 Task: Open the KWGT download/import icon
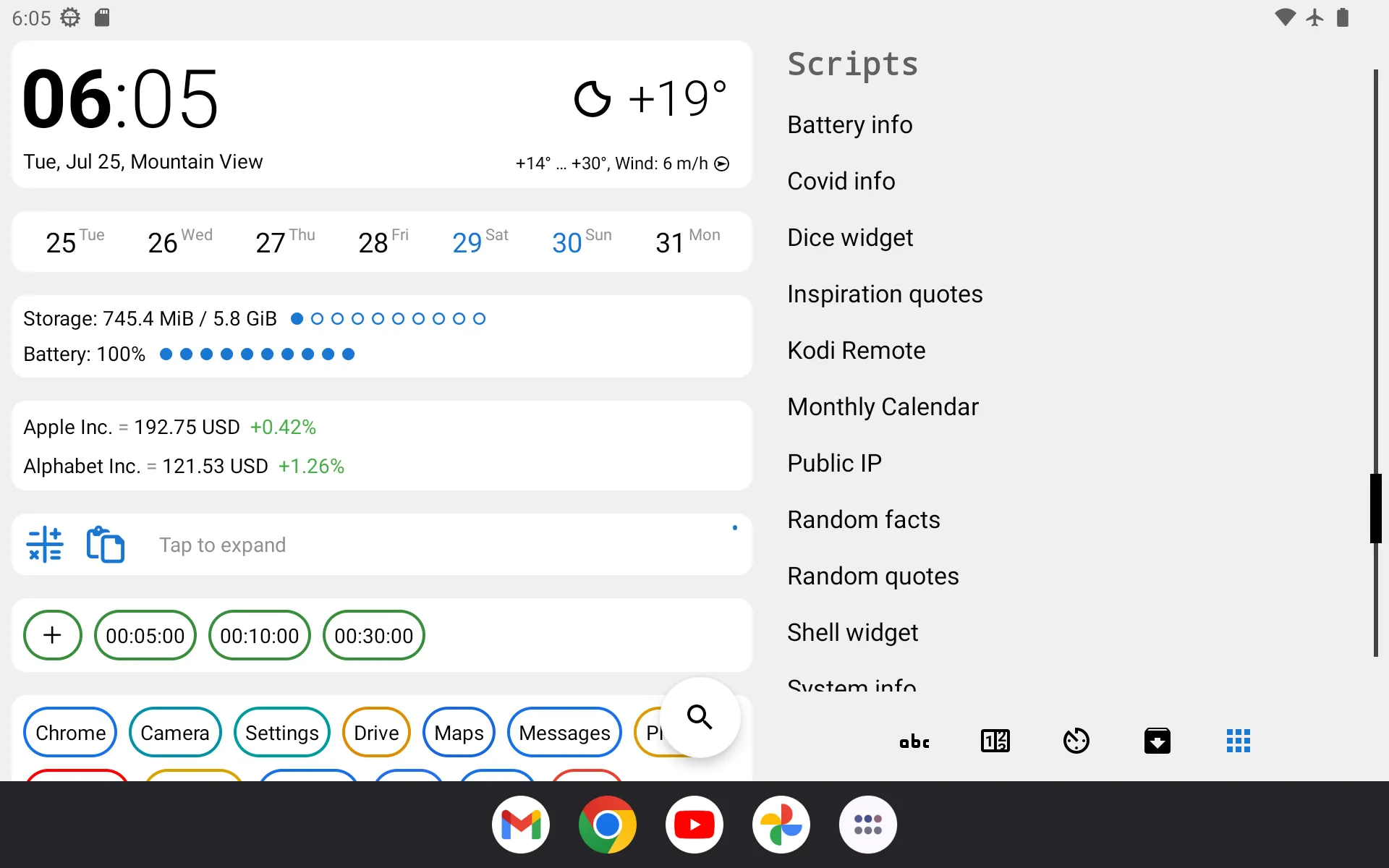(x=1157, y=740)
